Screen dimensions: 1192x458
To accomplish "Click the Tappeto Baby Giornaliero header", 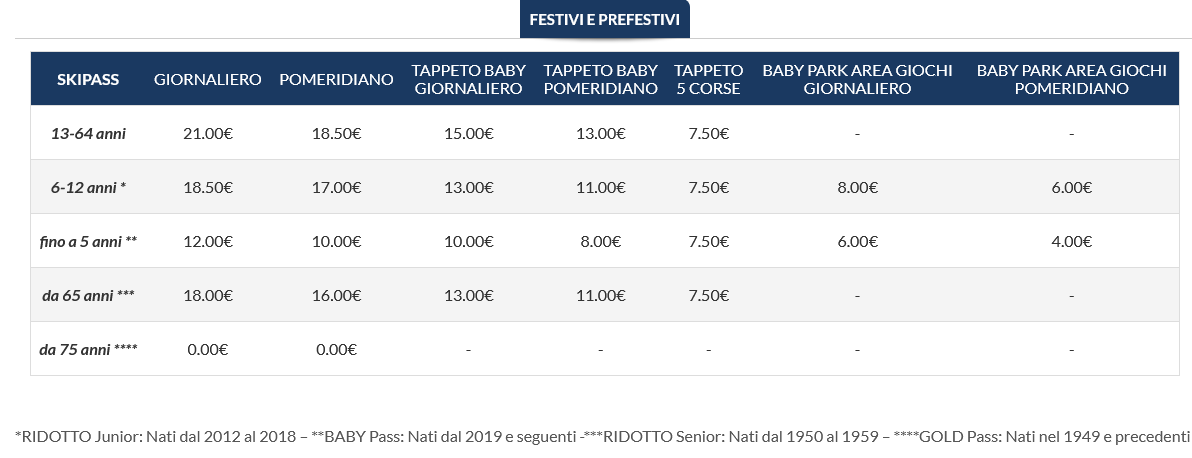I will pyautogui.click(x=468, y=79).
